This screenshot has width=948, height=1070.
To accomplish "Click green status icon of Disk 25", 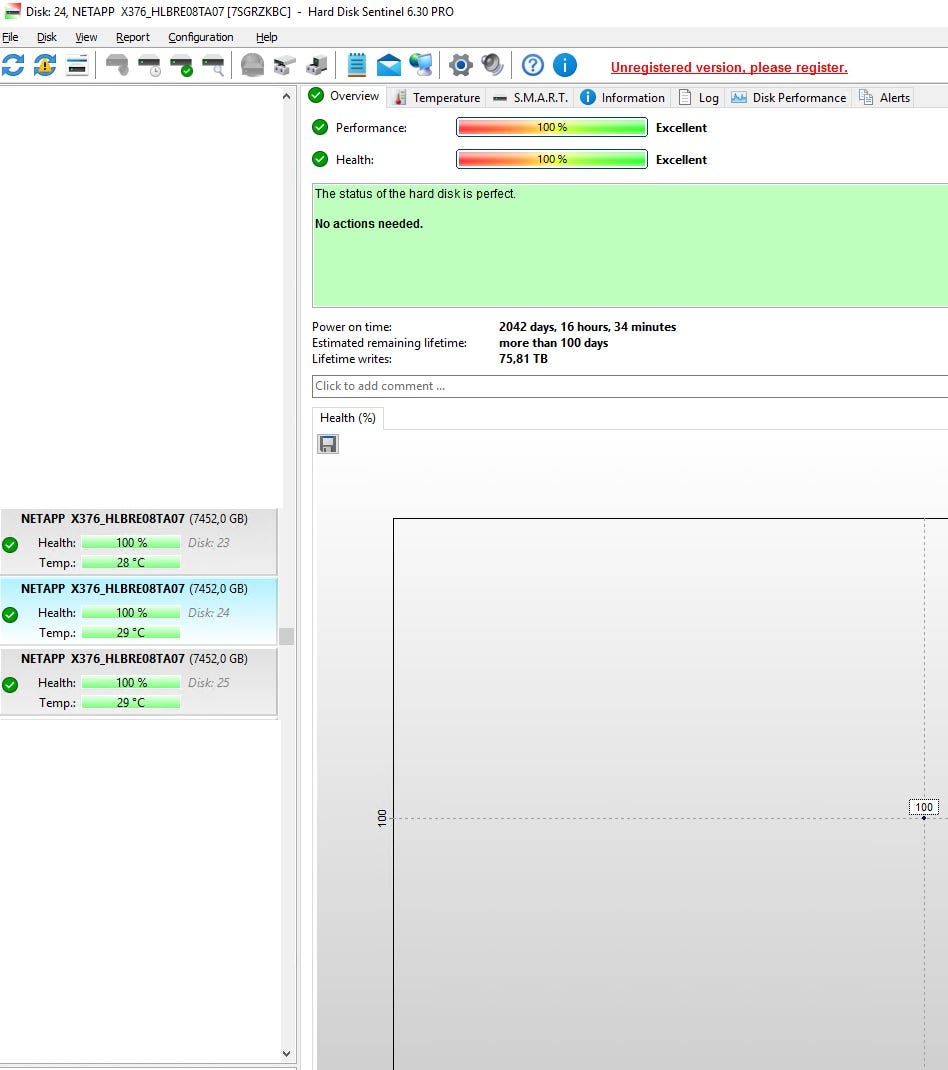I will tap(10, 684).
